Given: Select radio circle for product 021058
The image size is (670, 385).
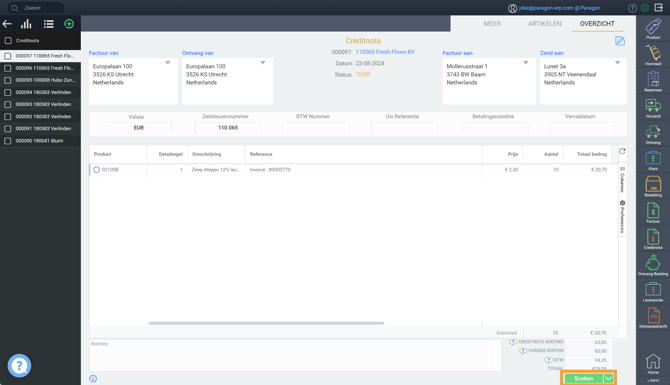Looking at the screenshot, I should point(97,170).
